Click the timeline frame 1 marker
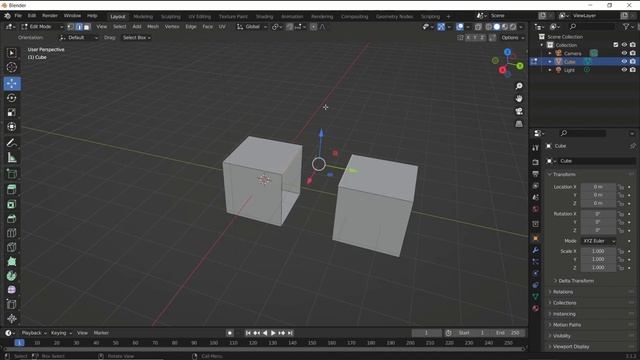Viewport: 640px width, 360px height. 19,343
